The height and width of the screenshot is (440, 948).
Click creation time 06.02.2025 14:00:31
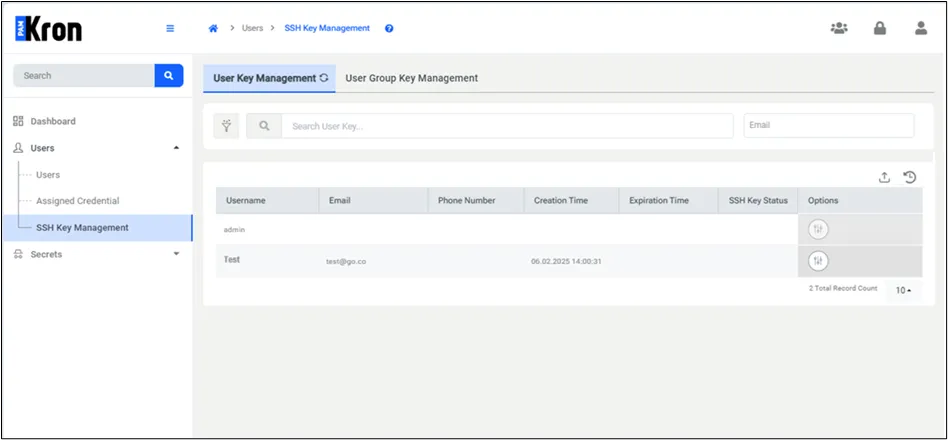pos(566,261)
